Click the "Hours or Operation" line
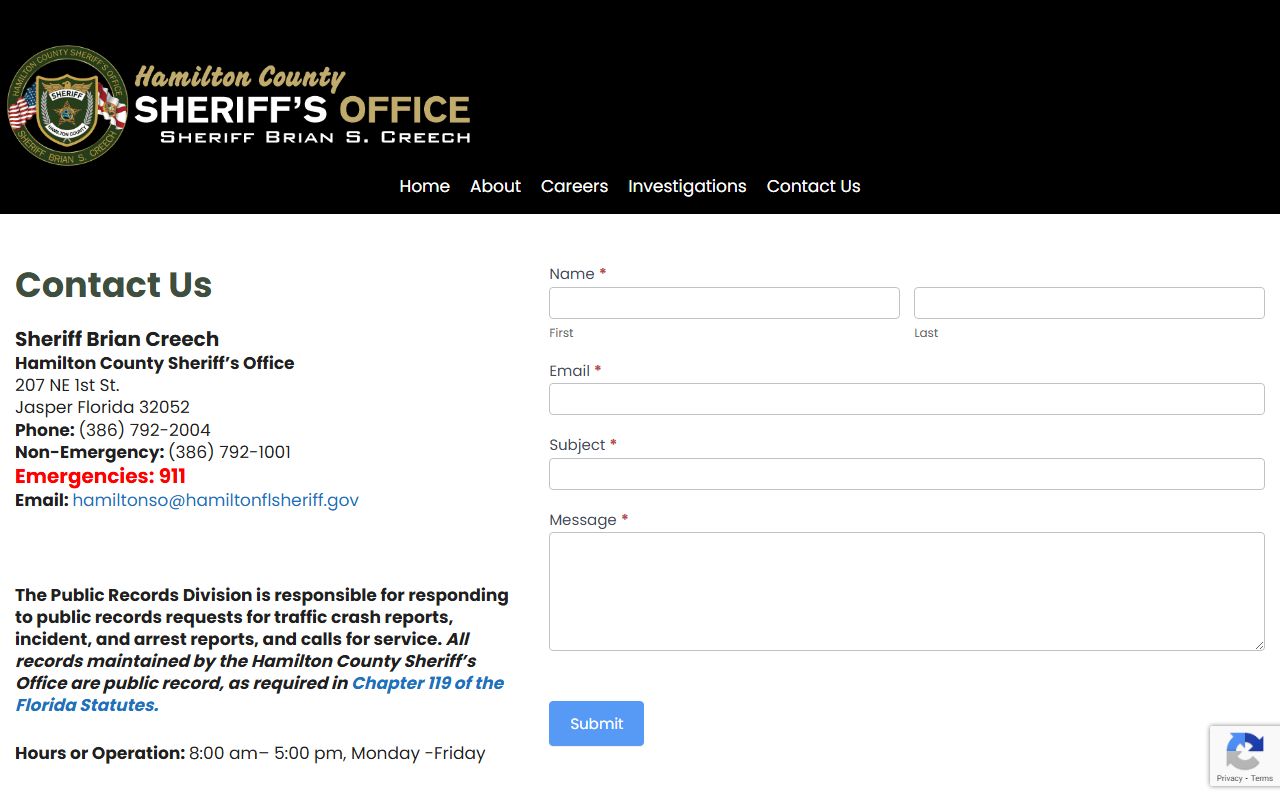The image size is (1280, 800). pyautogui.click(x=250, y=753)
